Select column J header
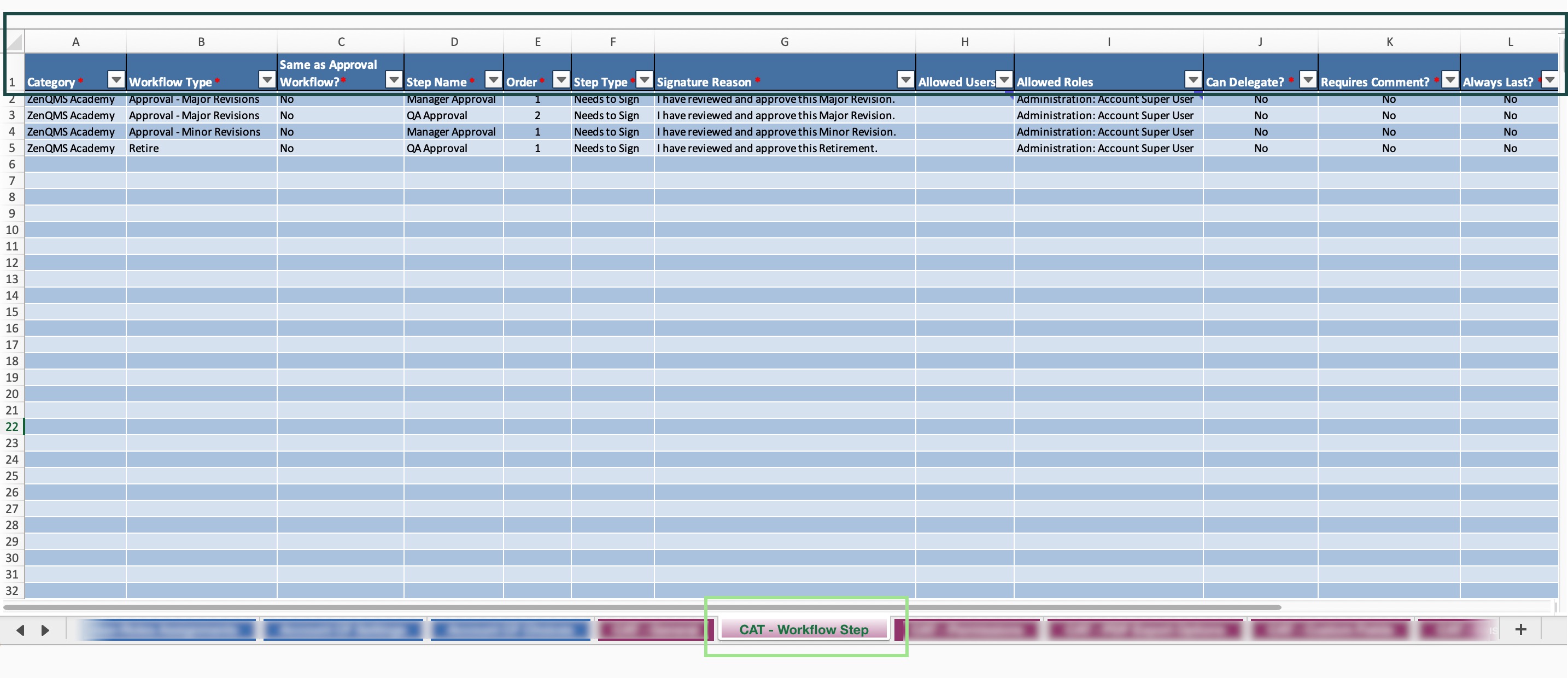 point(1260,42)
